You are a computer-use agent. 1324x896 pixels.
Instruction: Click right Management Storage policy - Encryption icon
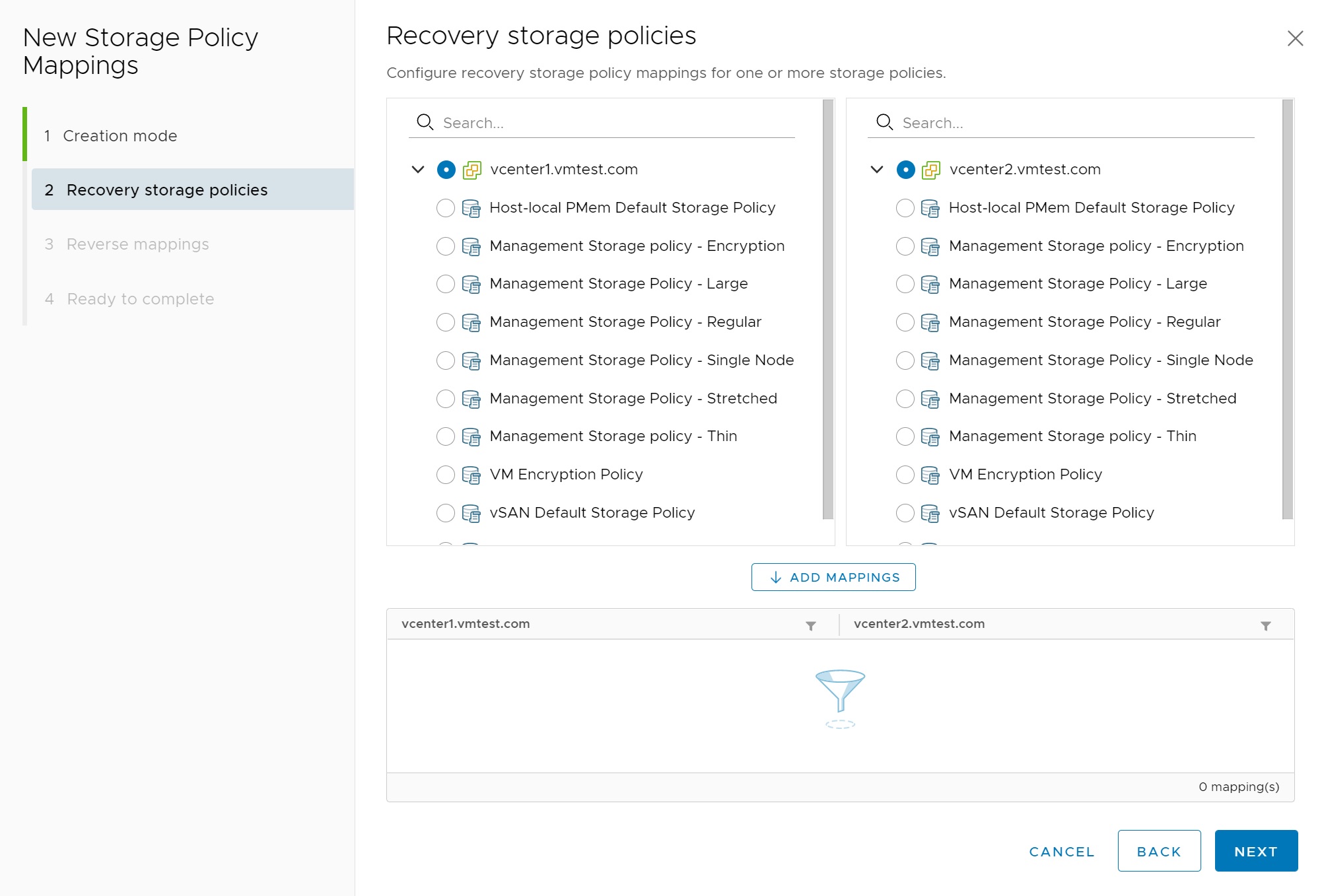930,246
